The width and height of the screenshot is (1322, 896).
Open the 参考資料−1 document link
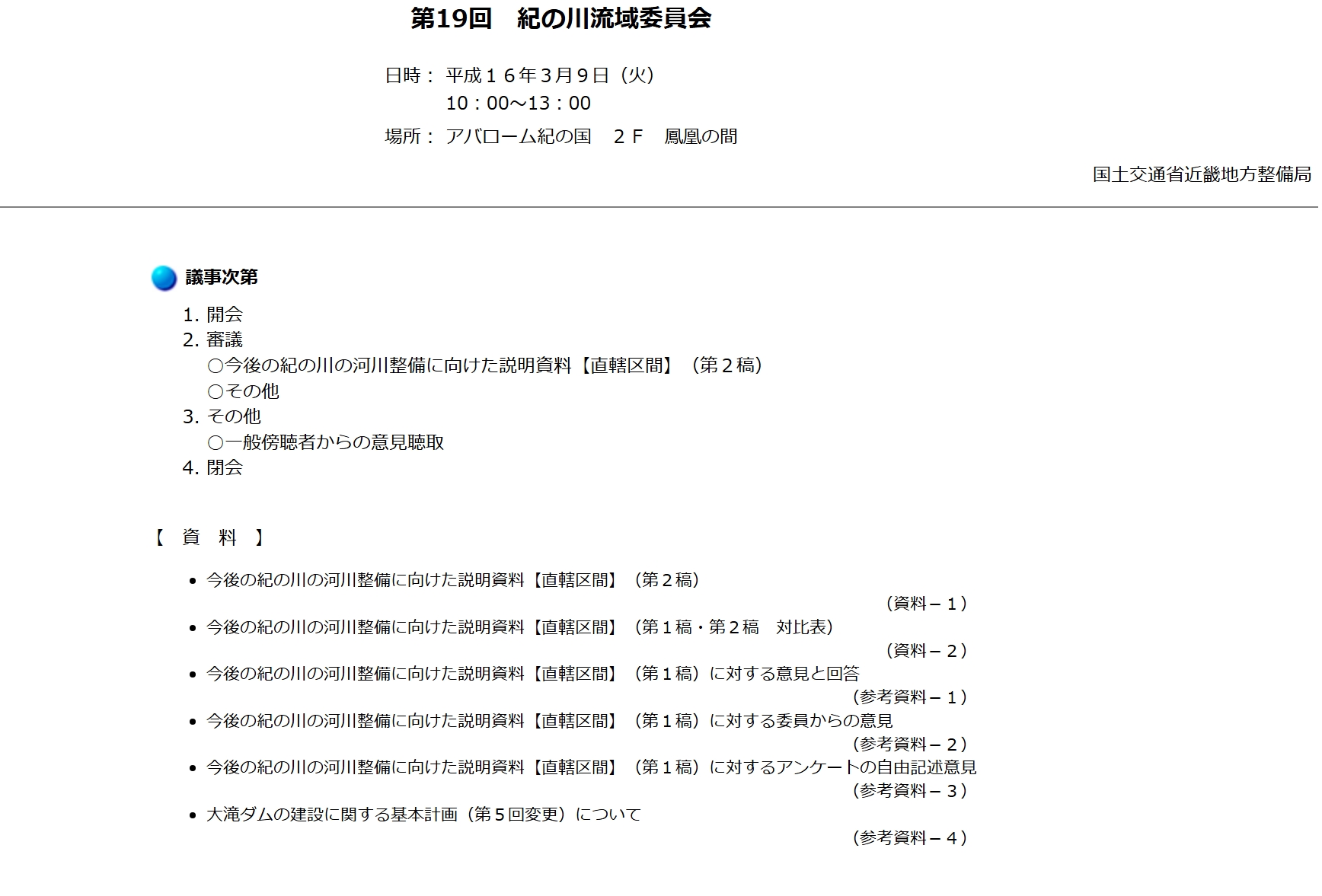909,697
